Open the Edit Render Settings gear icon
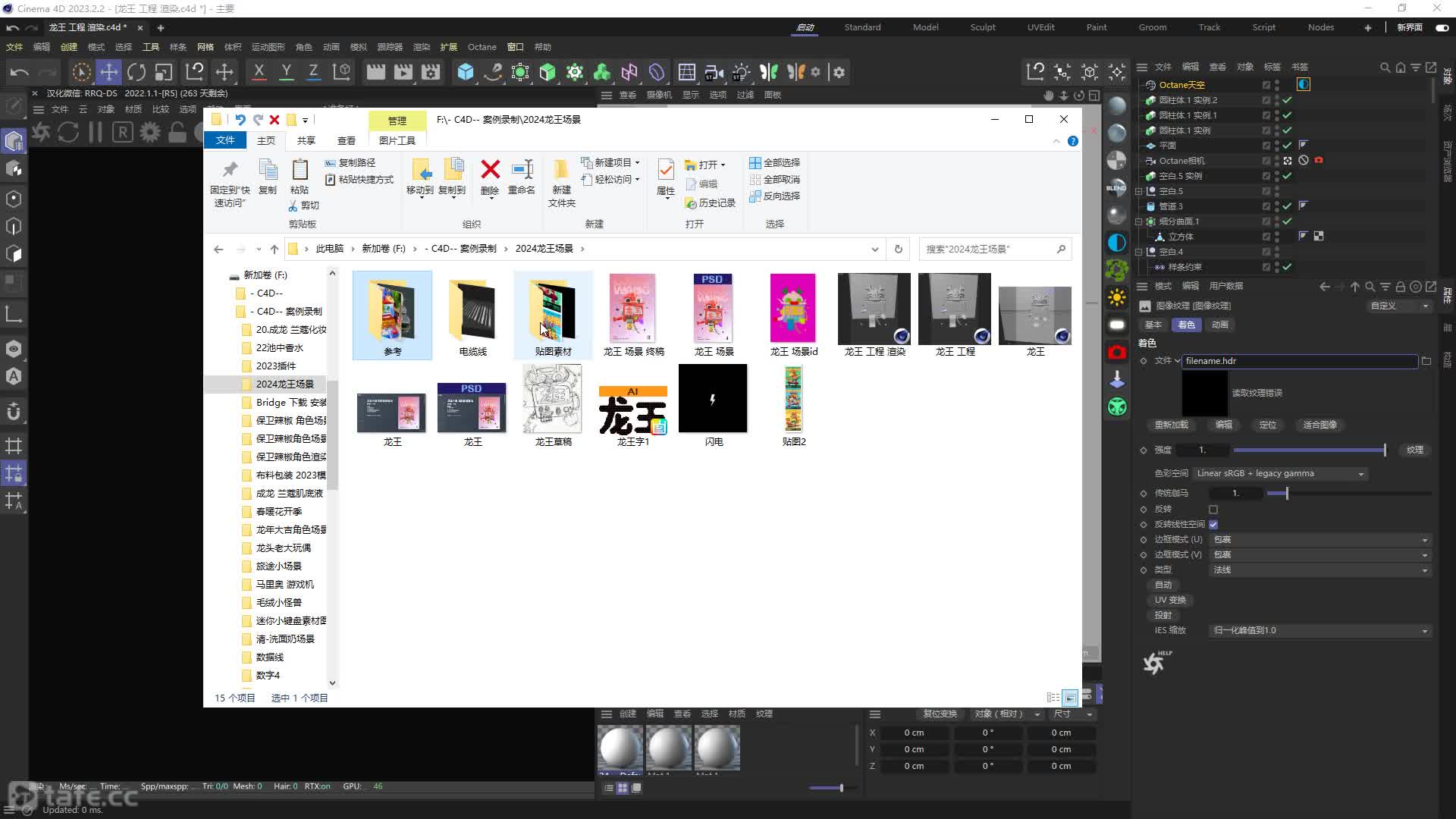This screenshot has width=1456, height=819. [x=431, y=72]
